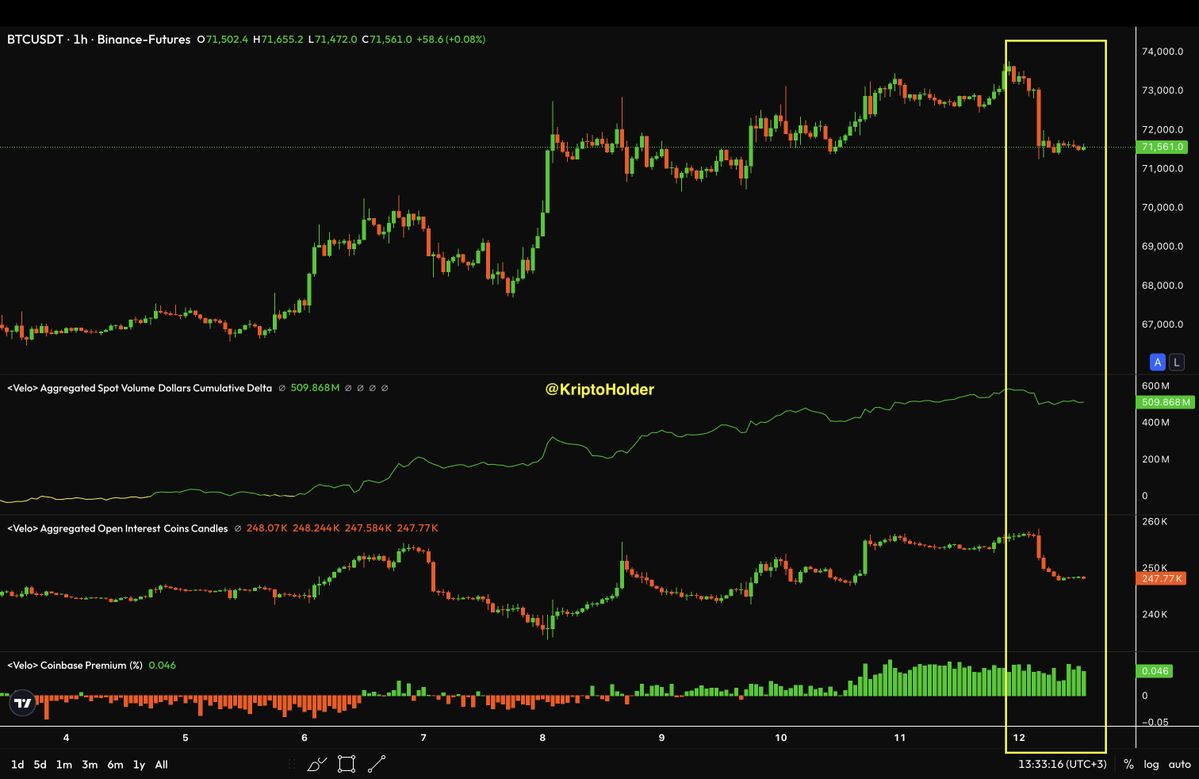Click the 248.07K open interest value

pos(267,528)
